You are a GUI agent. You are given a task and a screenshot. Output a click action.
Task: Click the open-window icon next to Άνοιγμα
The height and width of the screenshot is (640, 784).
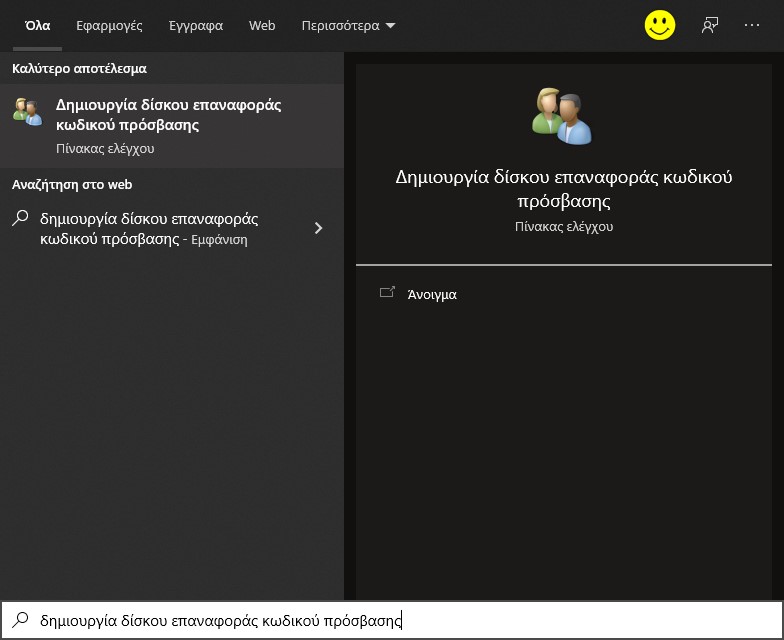point(388,292)
